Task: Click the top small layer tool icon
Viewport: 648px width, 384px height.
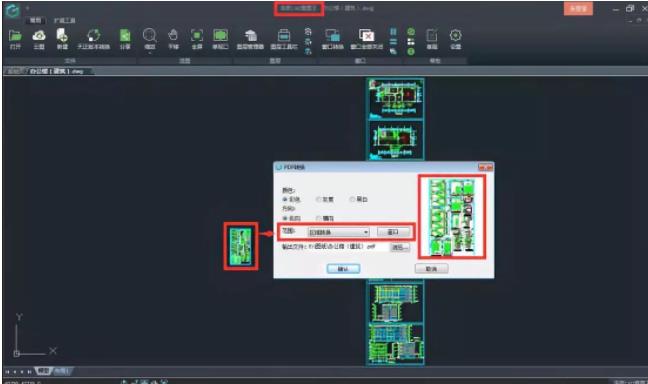Action: click(308, 32)
